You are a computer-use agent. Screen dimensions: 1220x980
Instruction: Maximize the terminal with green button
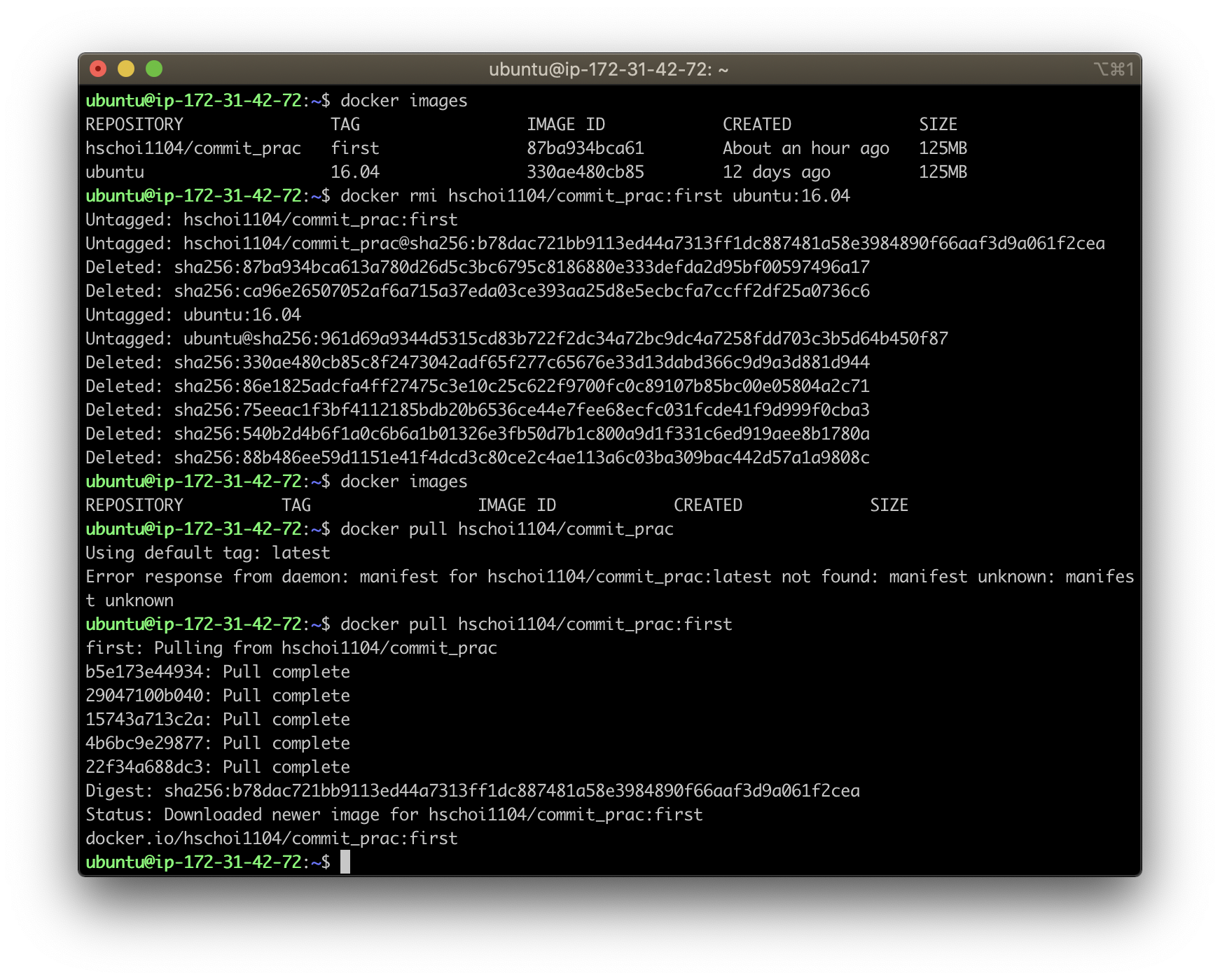pos(154,69)
